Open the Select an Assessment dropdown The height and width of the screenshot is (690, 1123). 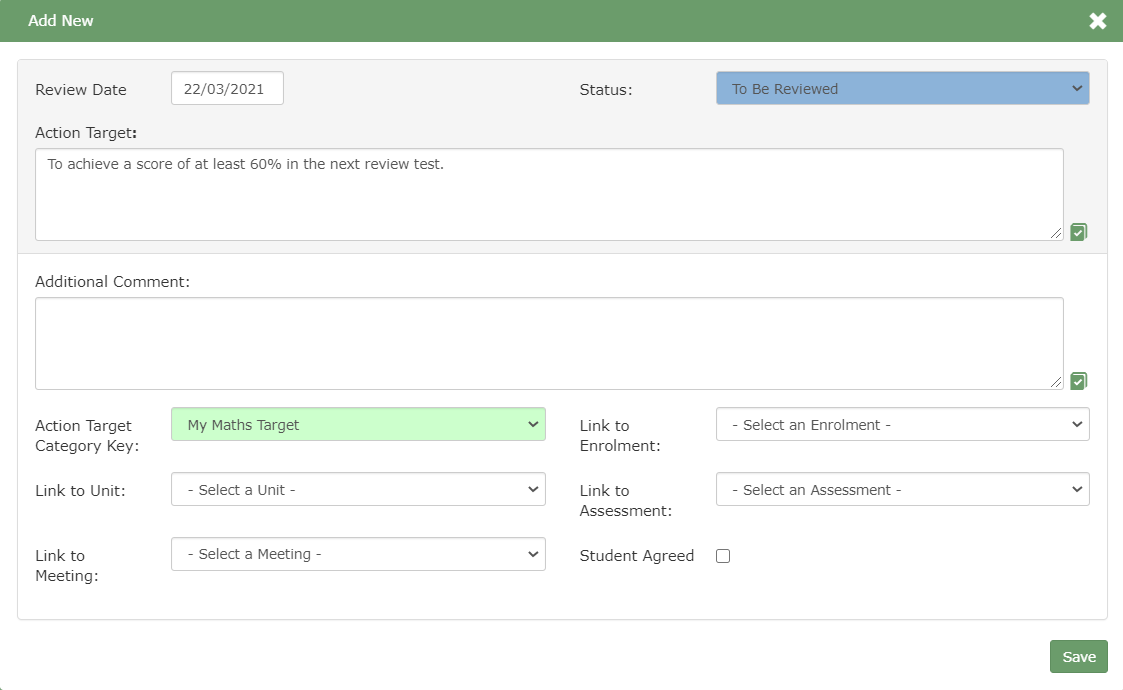click(x=902, y=489)
